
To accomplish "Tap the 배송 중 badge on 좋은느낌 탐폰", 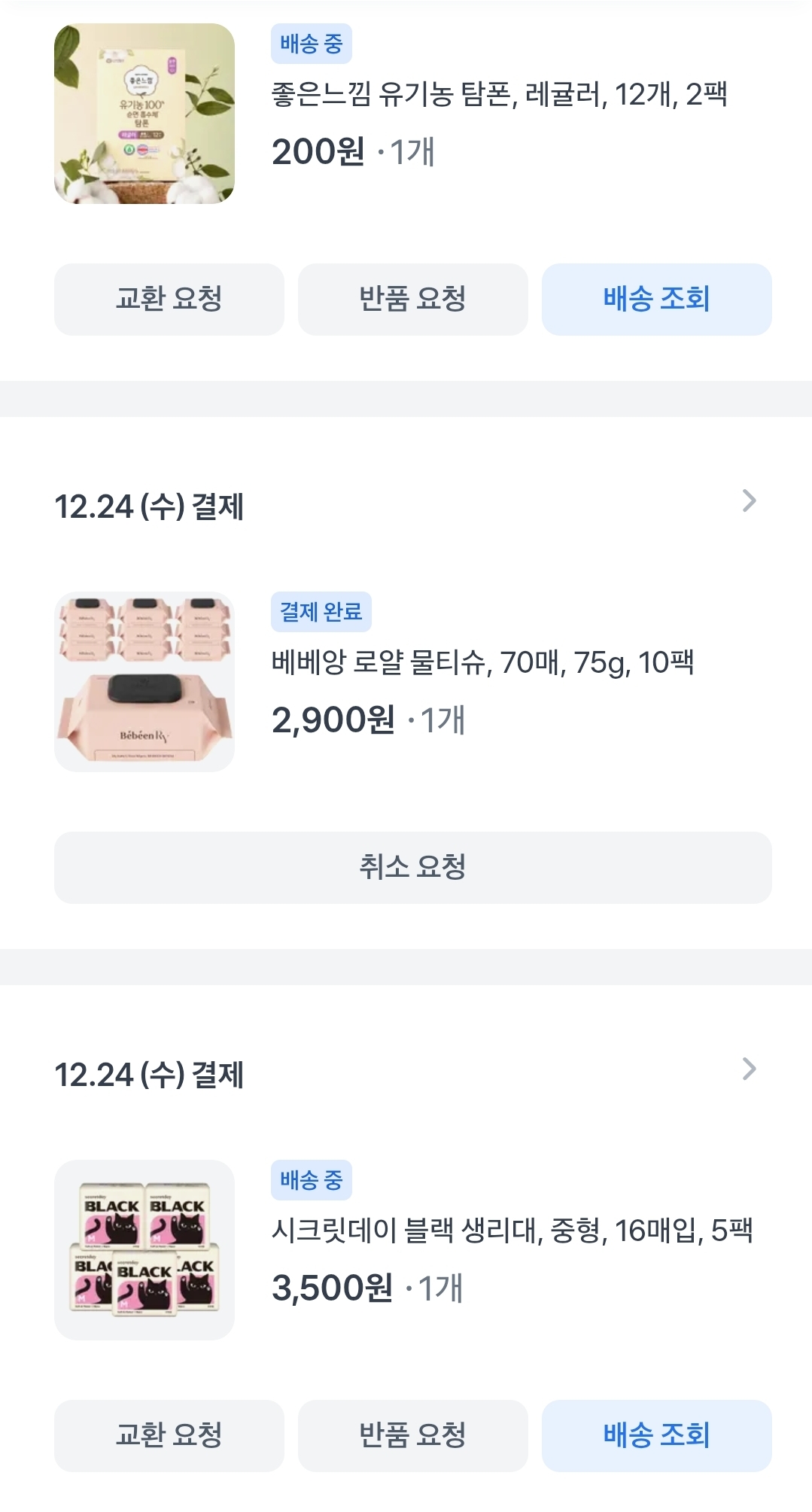I will 312,44.
